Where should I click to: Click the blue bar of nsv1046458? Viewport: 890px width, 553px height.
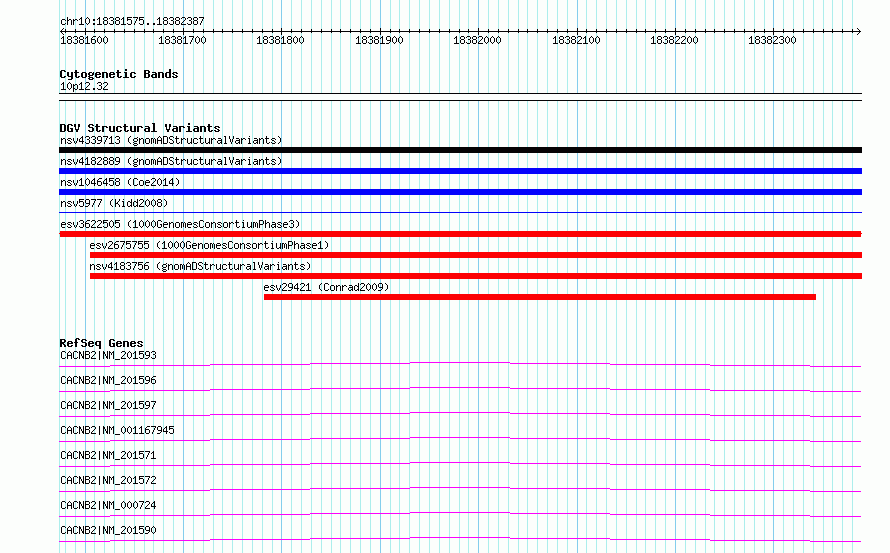(x=460, y=192)
